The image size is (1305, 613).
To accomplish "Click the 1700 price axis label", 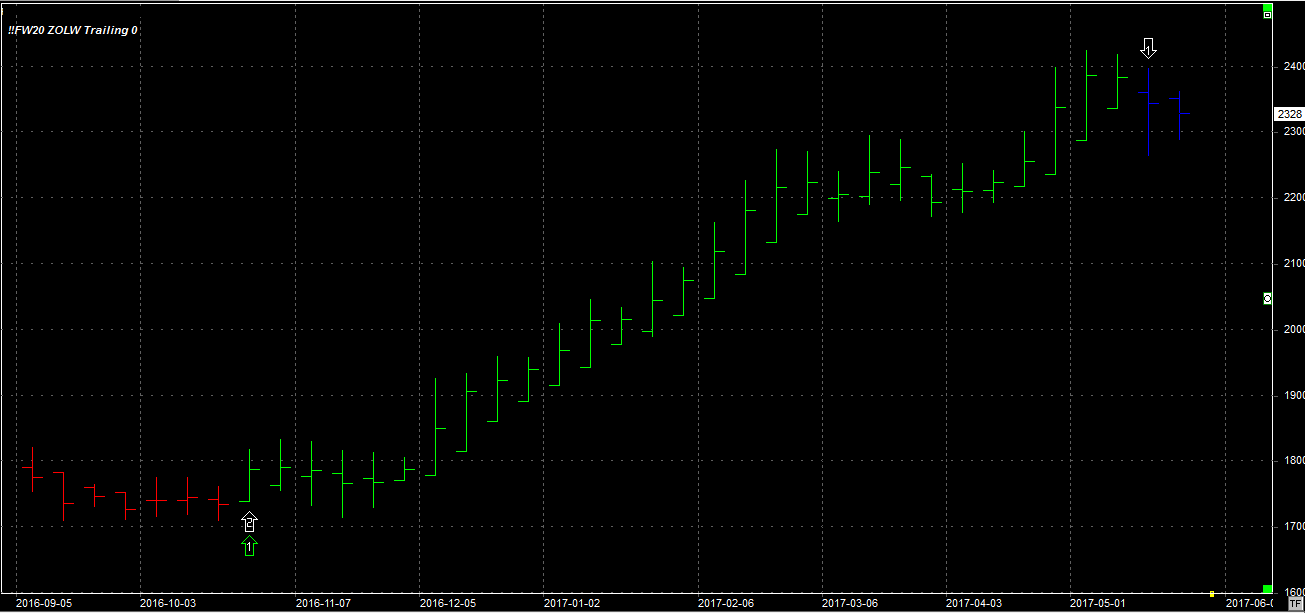I will (1293, 526).
